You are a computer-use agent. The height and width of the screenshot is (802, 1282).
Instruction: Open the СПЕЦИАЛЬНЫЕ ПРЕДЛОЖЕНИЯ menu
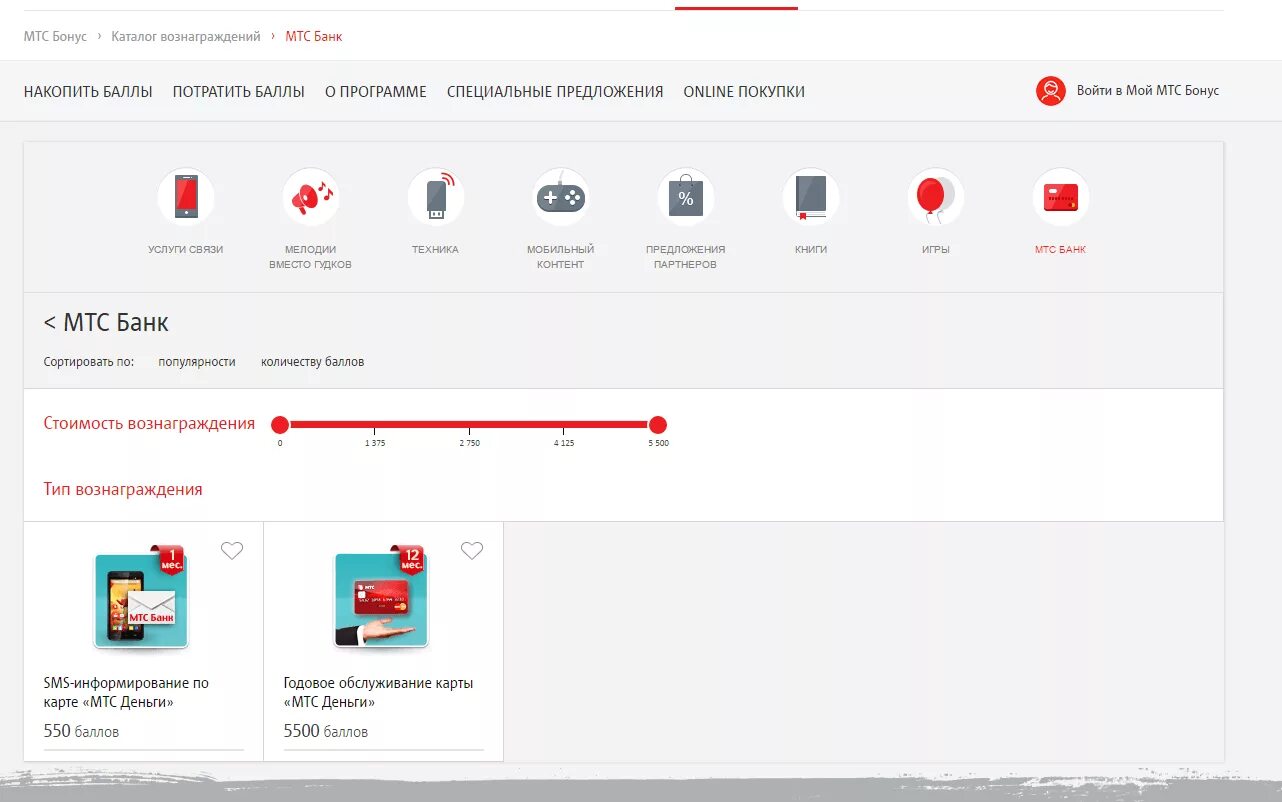555,92
